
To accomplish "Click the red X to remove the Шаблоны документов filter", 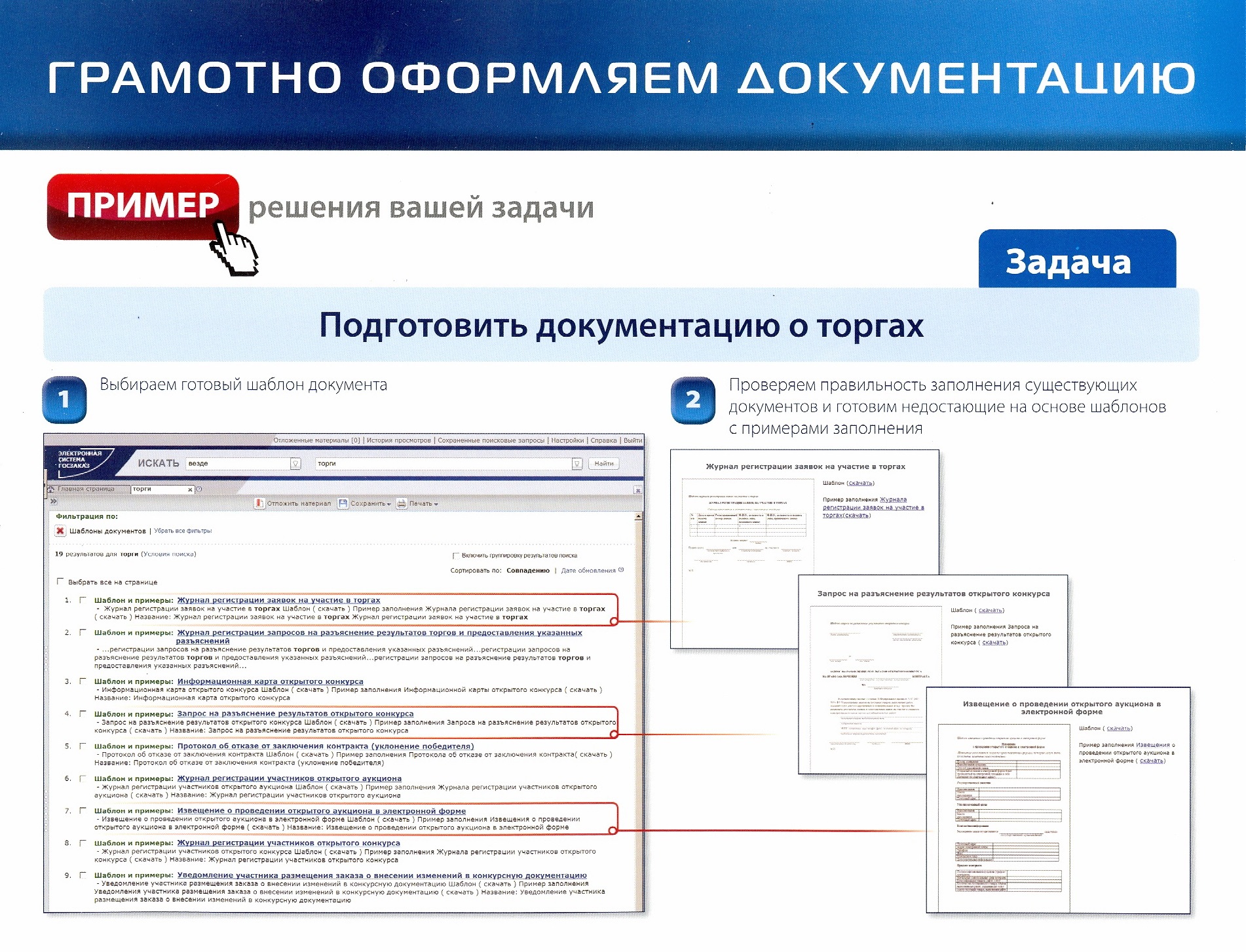I will coord(60,531).
